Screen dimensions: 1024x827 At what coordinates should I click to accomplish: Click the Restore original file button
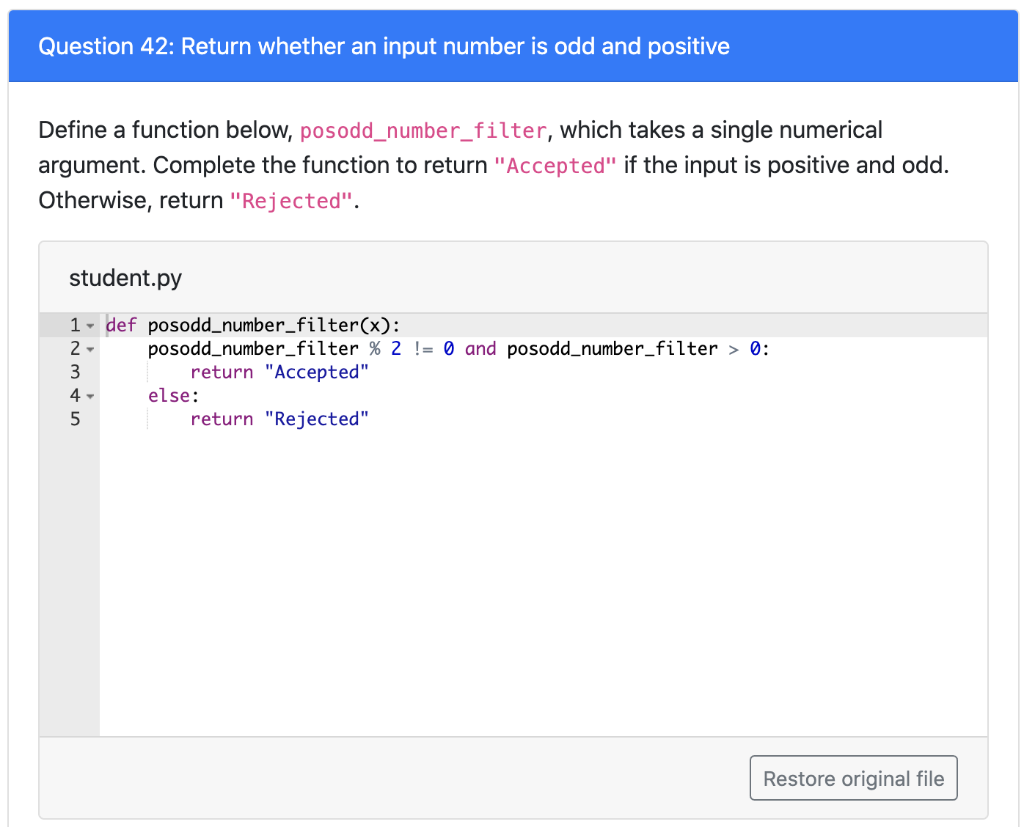(853, 777)
